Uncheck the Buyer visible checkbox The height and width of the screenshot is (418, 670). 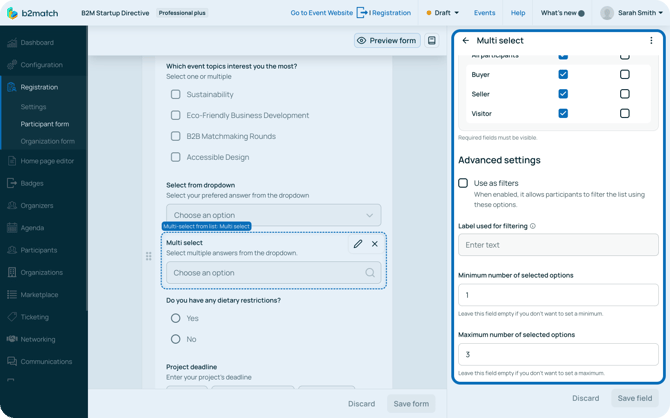(x=563, y=74)
